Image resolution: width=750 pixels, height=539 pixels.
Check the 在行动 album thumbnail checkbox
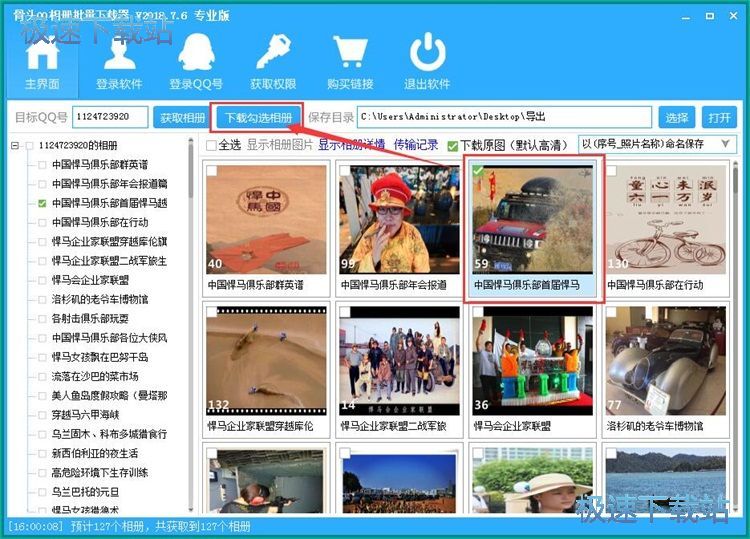(x=611, y=171)
